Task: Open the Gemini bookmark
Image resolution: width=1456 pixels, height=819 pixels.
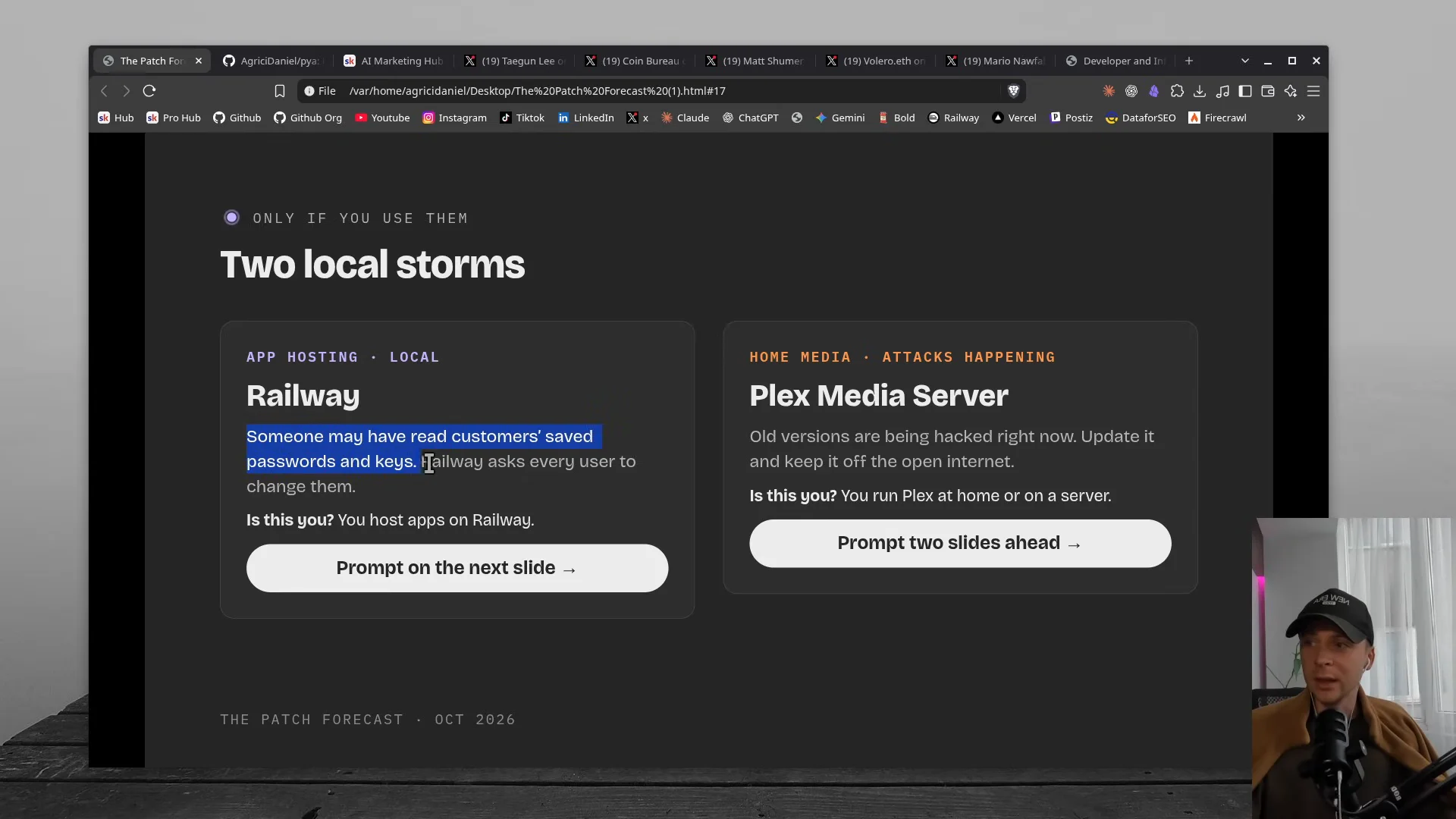Action: 840,118
